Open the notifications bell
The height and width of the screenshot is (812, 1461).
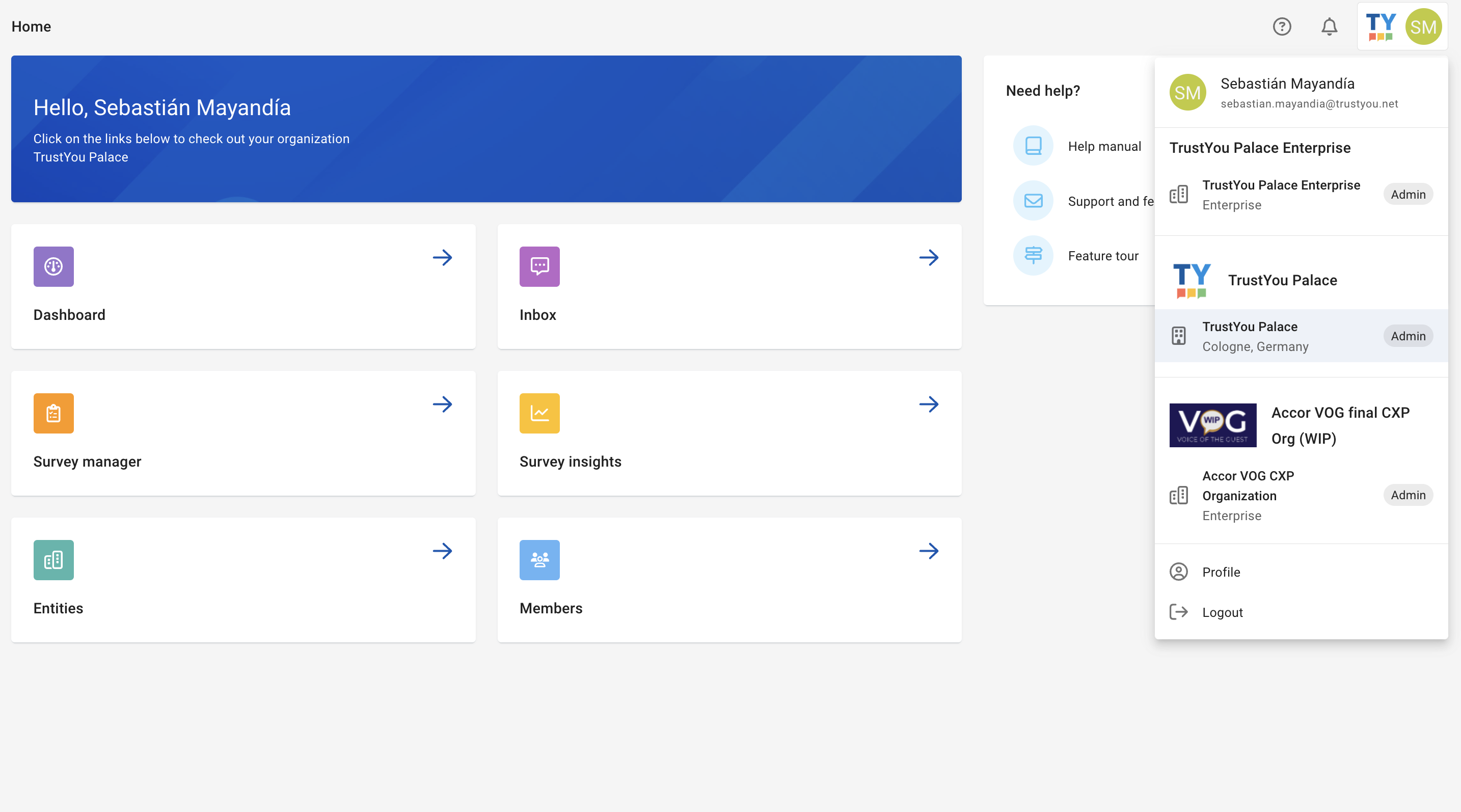point(1330,26)
